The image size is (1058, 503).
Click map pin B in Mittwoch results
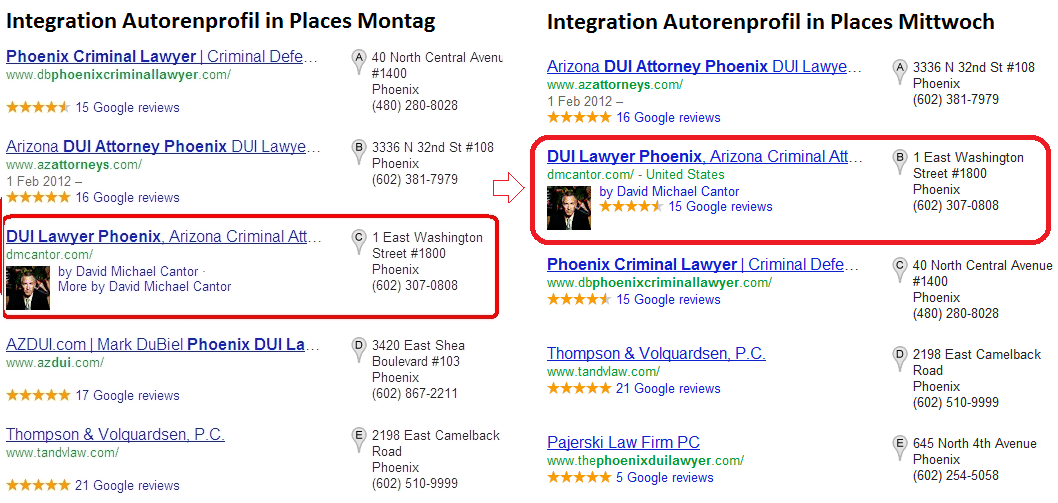pos(899,162)
